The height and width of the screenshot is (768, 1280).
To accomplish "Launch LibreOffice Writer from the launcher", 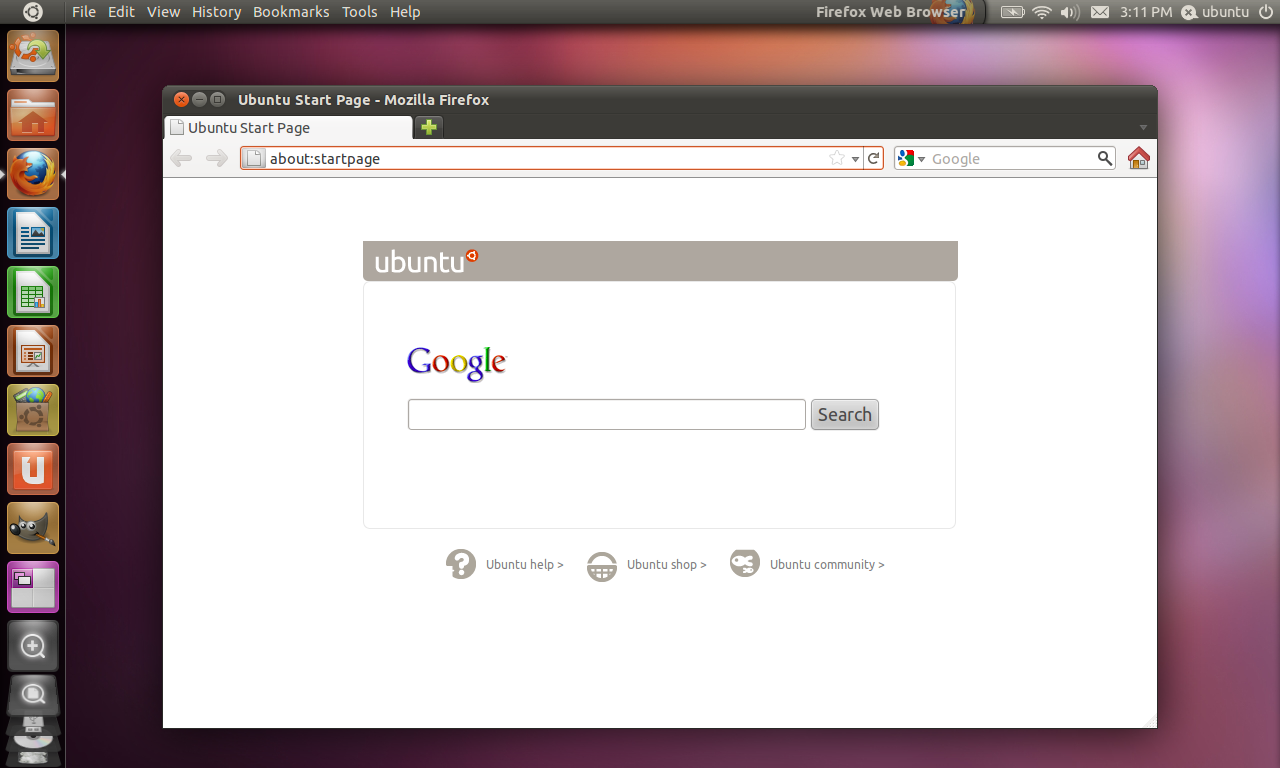I will click(33, 234).
